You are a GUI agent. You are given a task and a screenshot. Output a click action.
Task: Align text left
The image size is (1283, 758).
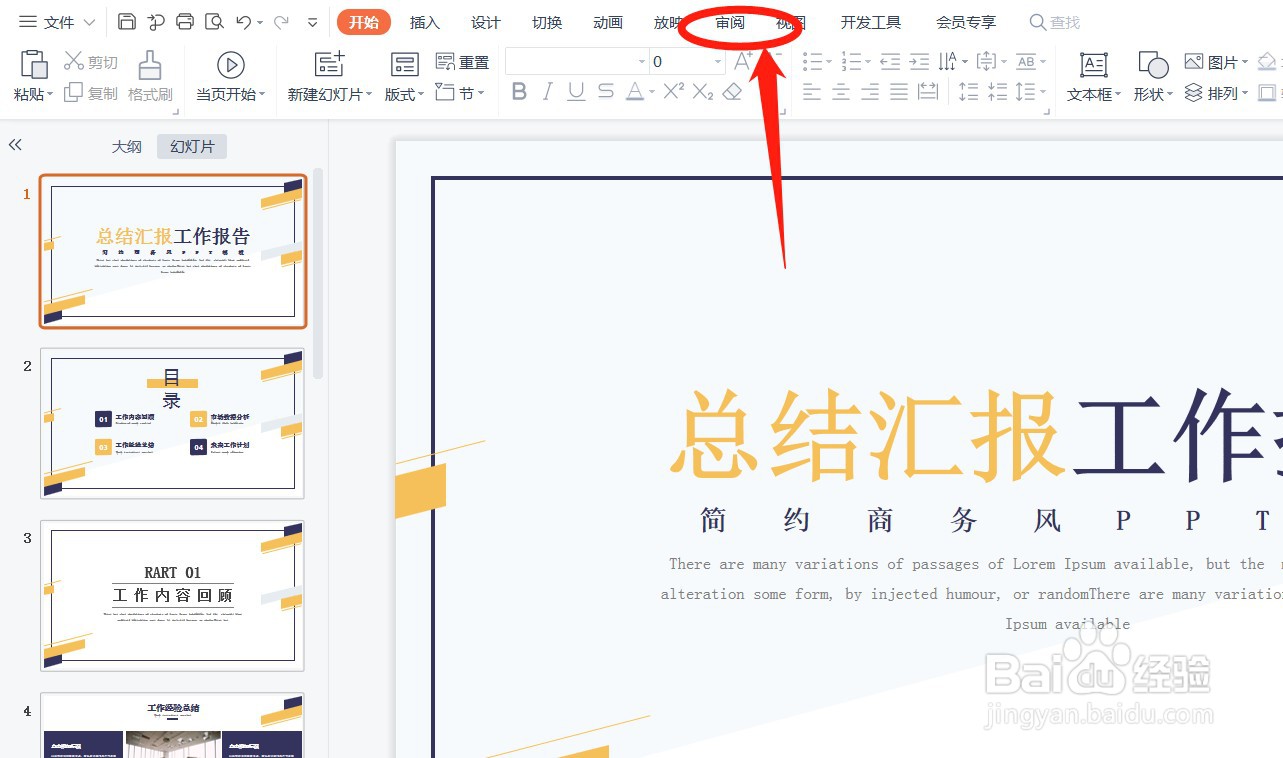click(x=812, y=92)
